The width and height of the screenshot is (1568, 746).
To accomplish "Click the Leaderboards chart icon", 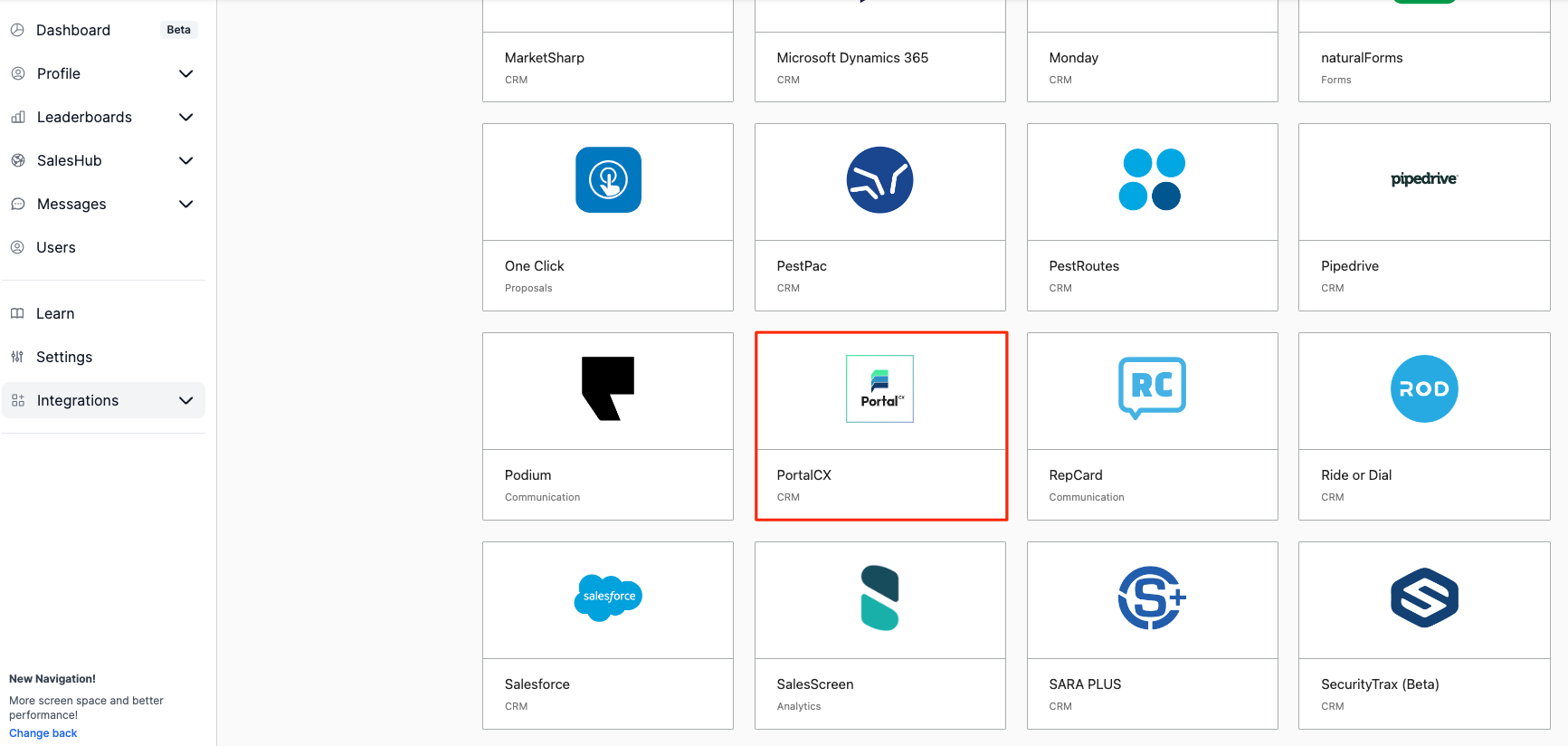I will pos(18,117).
